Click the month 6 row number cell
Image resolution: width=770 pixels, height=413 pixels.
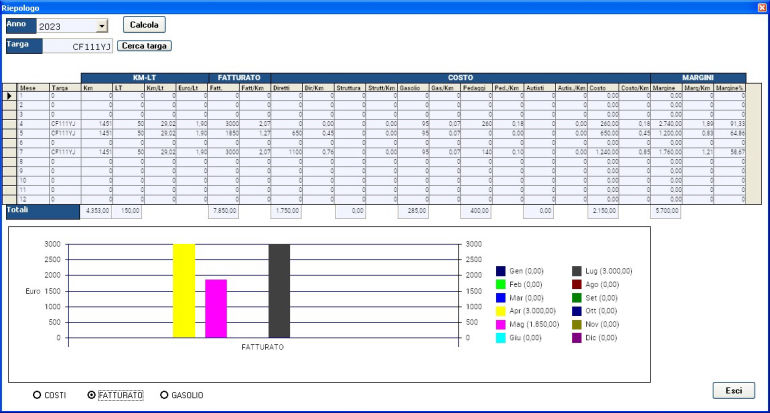(33, 142)
